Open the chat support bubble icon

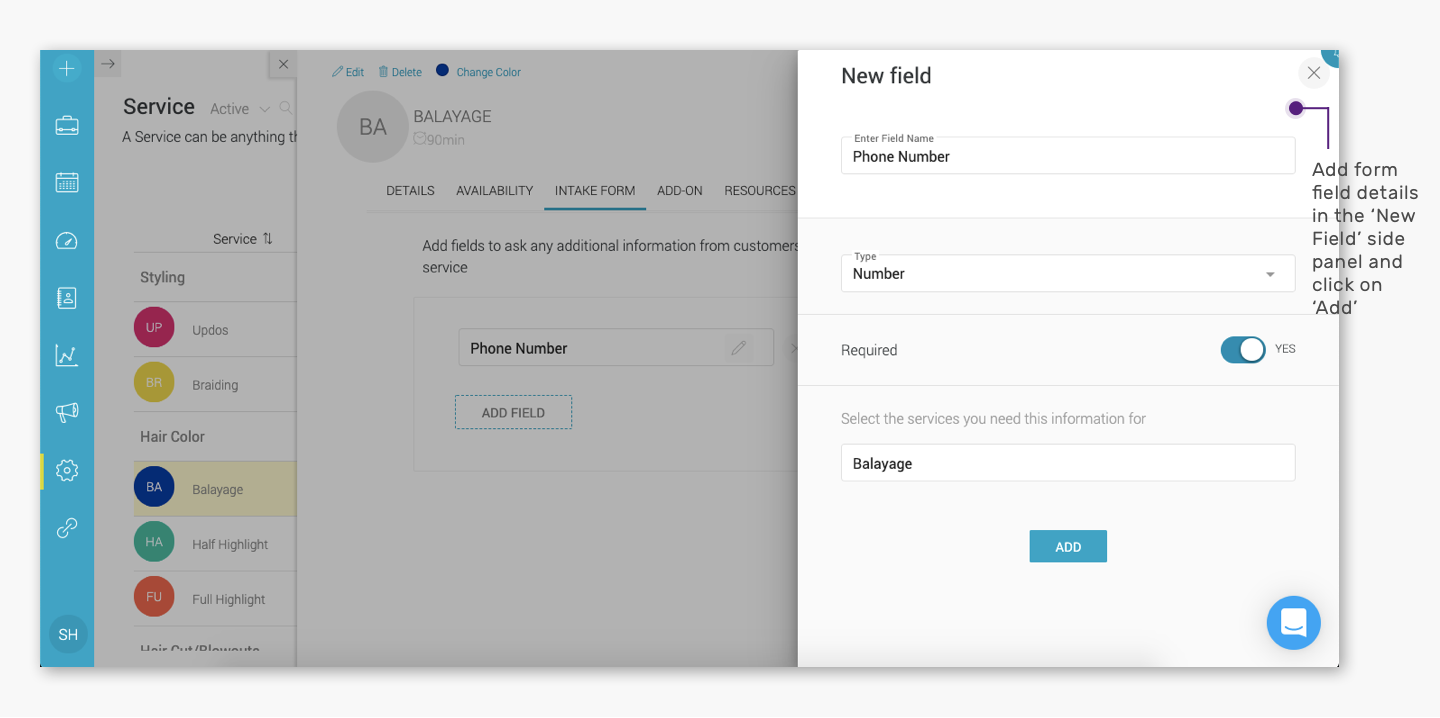[x=1293, y=623]
